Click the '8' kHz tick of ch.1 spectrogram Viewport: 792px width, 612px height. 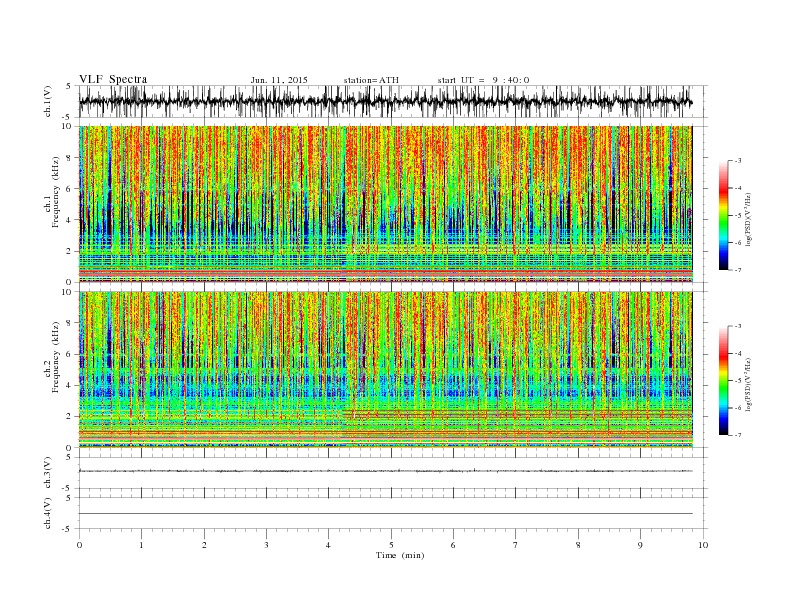[x=70, y=158]
